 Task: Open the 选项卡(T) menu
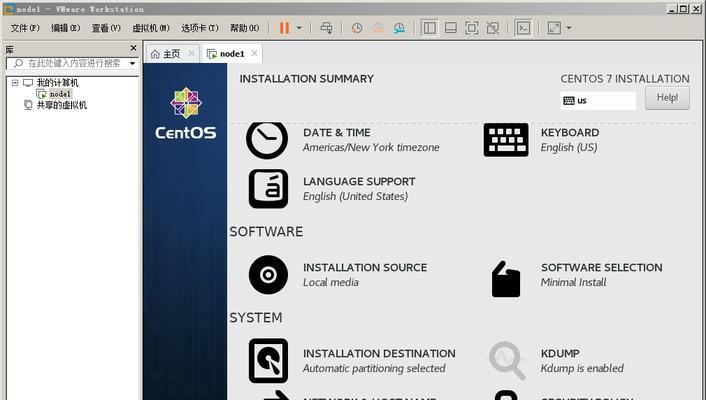pos(200,28)
